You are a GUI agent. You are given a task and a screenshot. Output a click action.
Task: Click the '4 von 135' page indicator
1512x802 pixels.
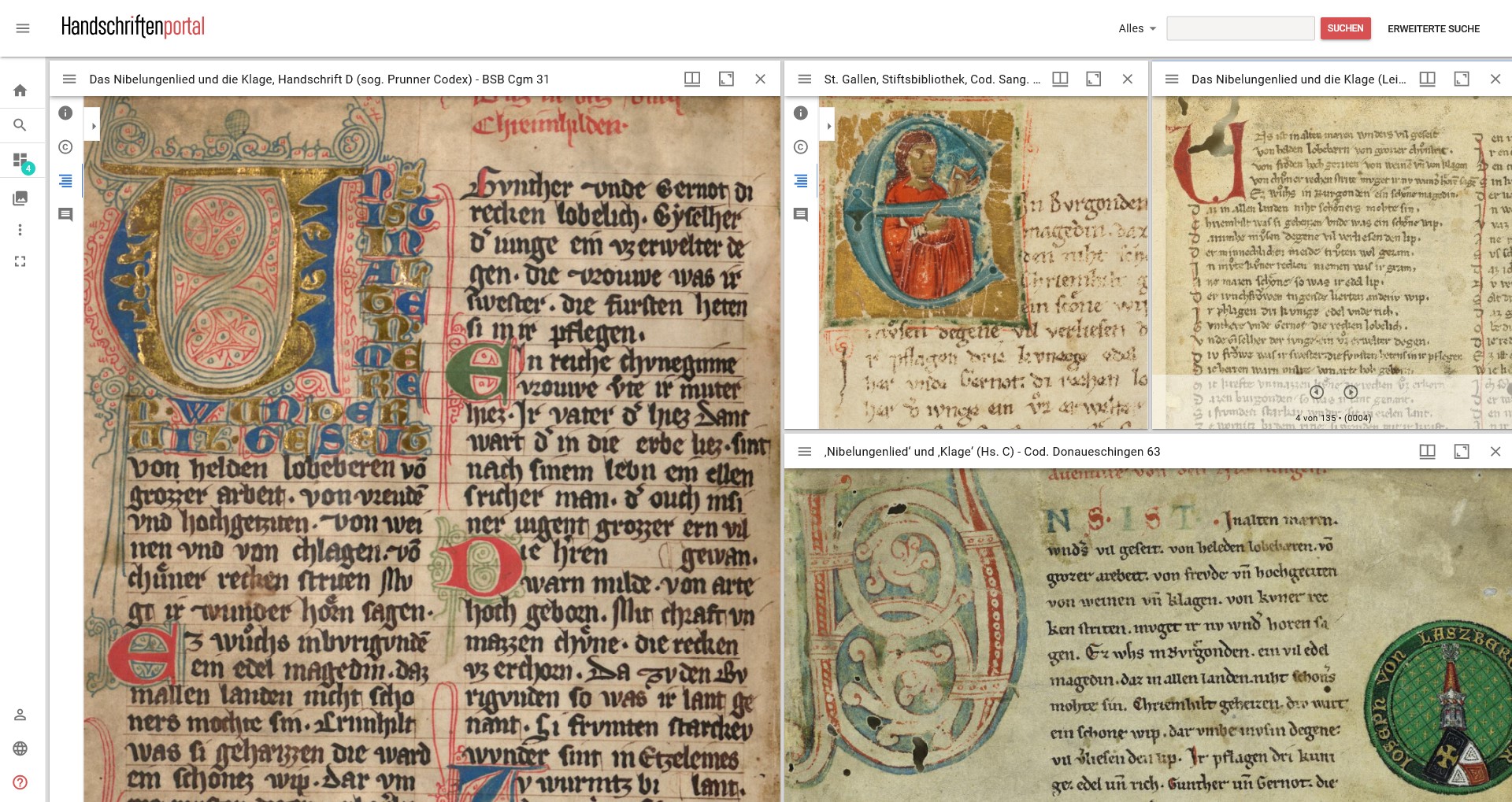(x=1333, y=418)
